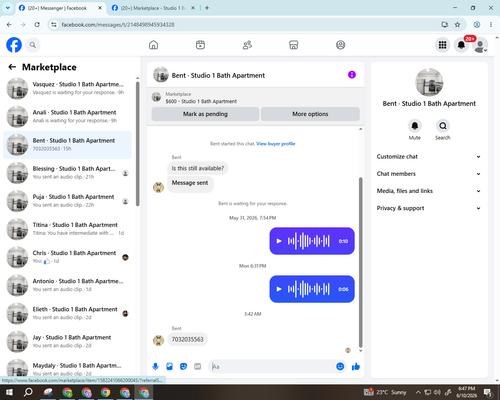
Task: Search in the Bent conversation
Action: coord(443,126)
